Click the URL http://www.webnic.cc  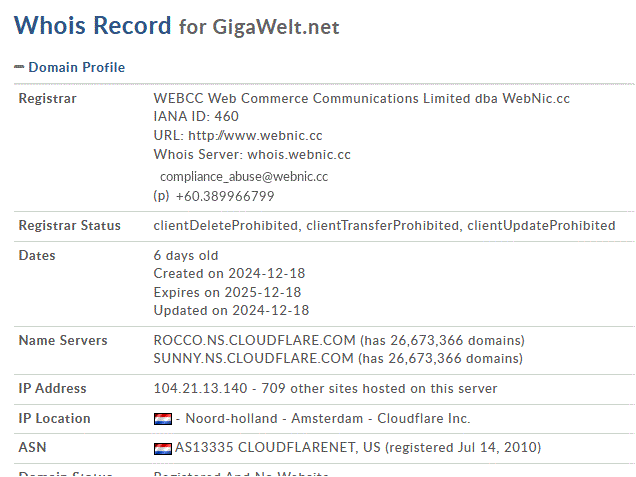pos(255,135)
